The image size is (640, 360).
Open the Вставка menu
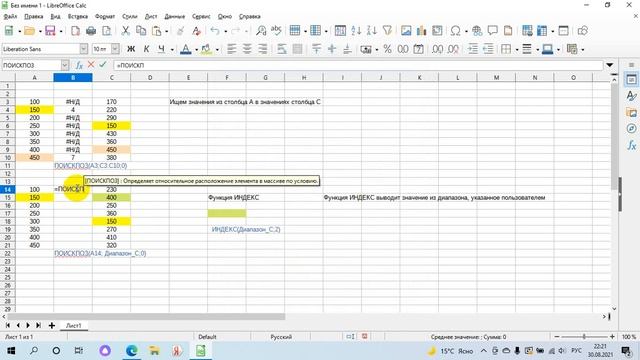[x=78, y=16]
